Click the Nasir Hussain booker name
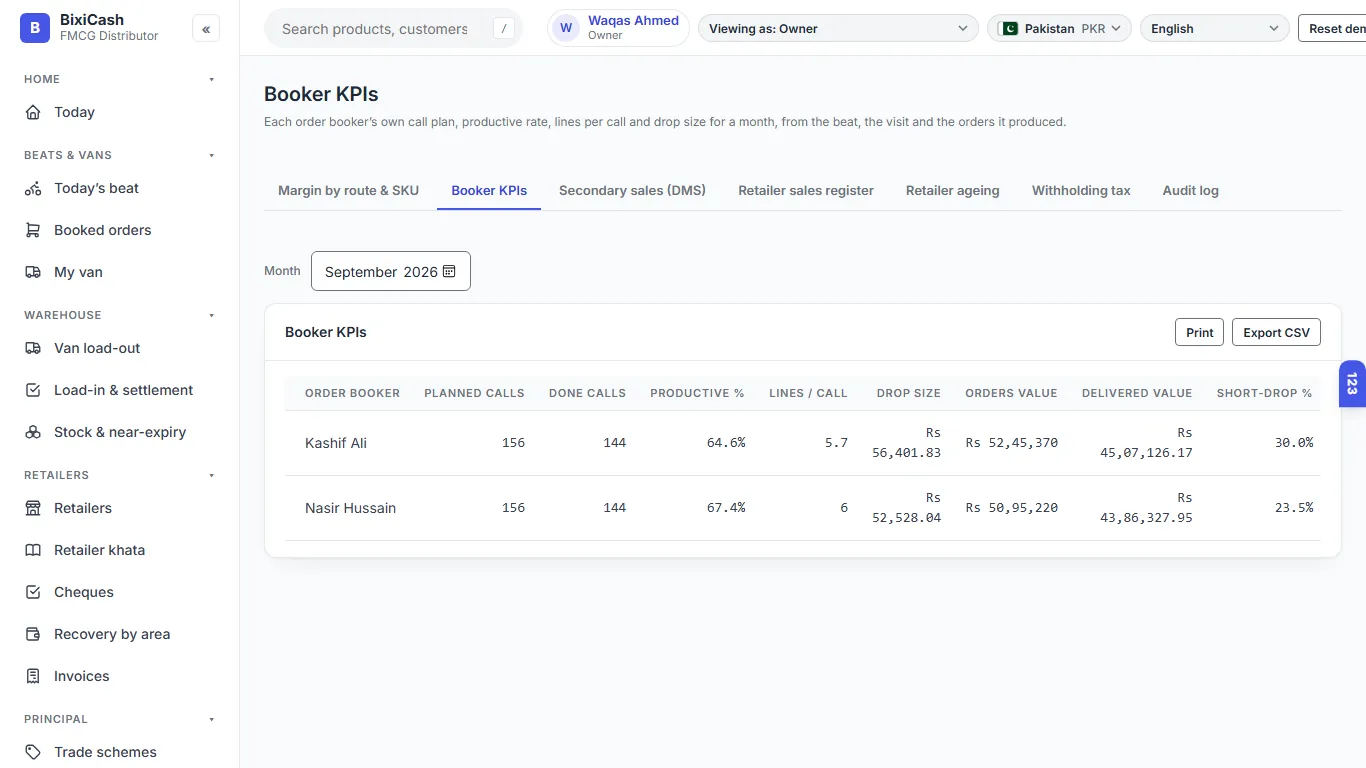Viewport: 1366px width, 768px height. (350, 508)
